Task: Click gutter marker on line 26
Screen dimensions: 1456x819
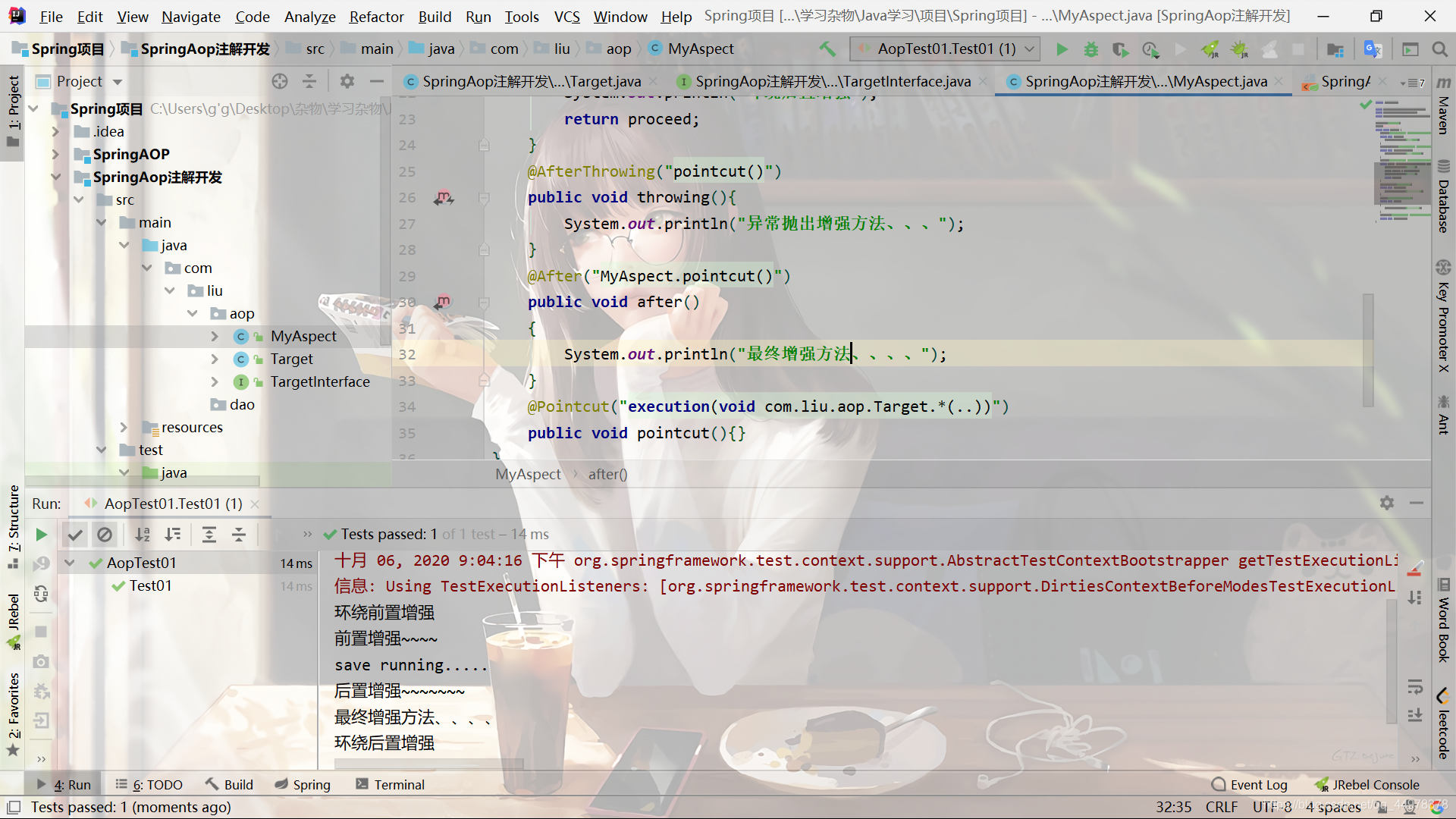Action: [444, 198]
